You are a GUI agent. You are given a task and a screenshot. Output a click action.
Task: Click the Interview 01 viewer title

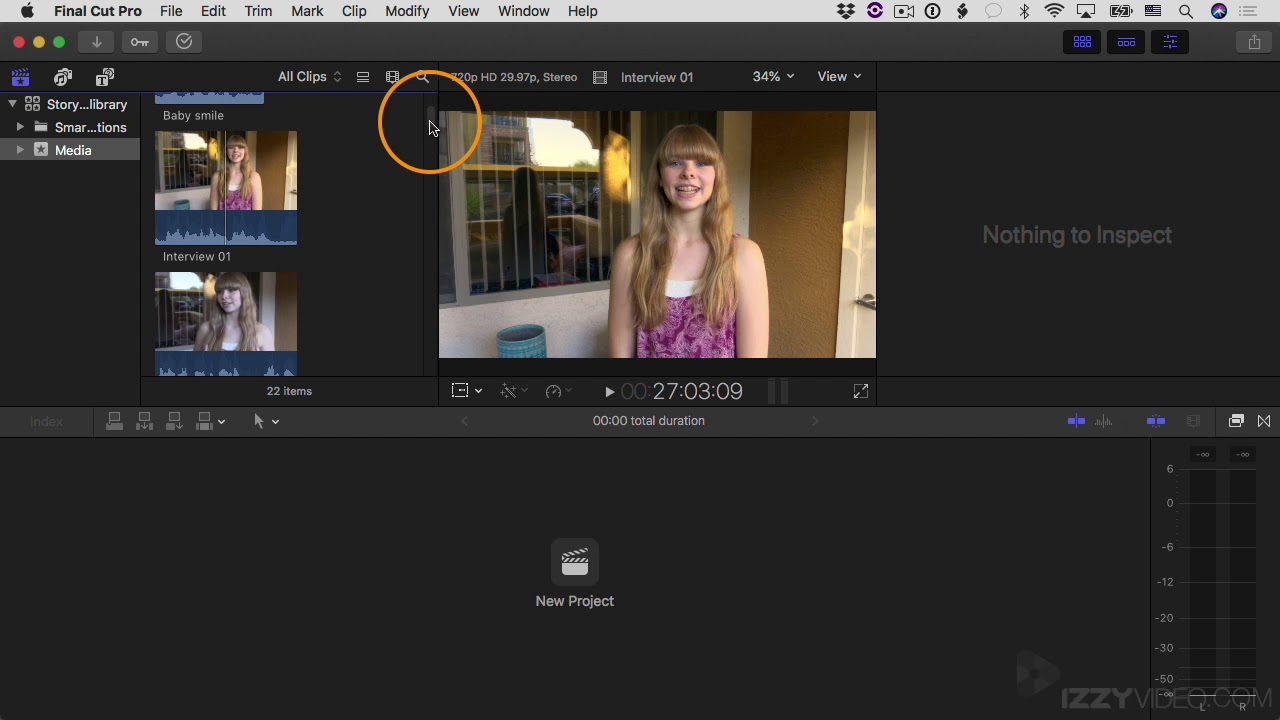[656, 77]
